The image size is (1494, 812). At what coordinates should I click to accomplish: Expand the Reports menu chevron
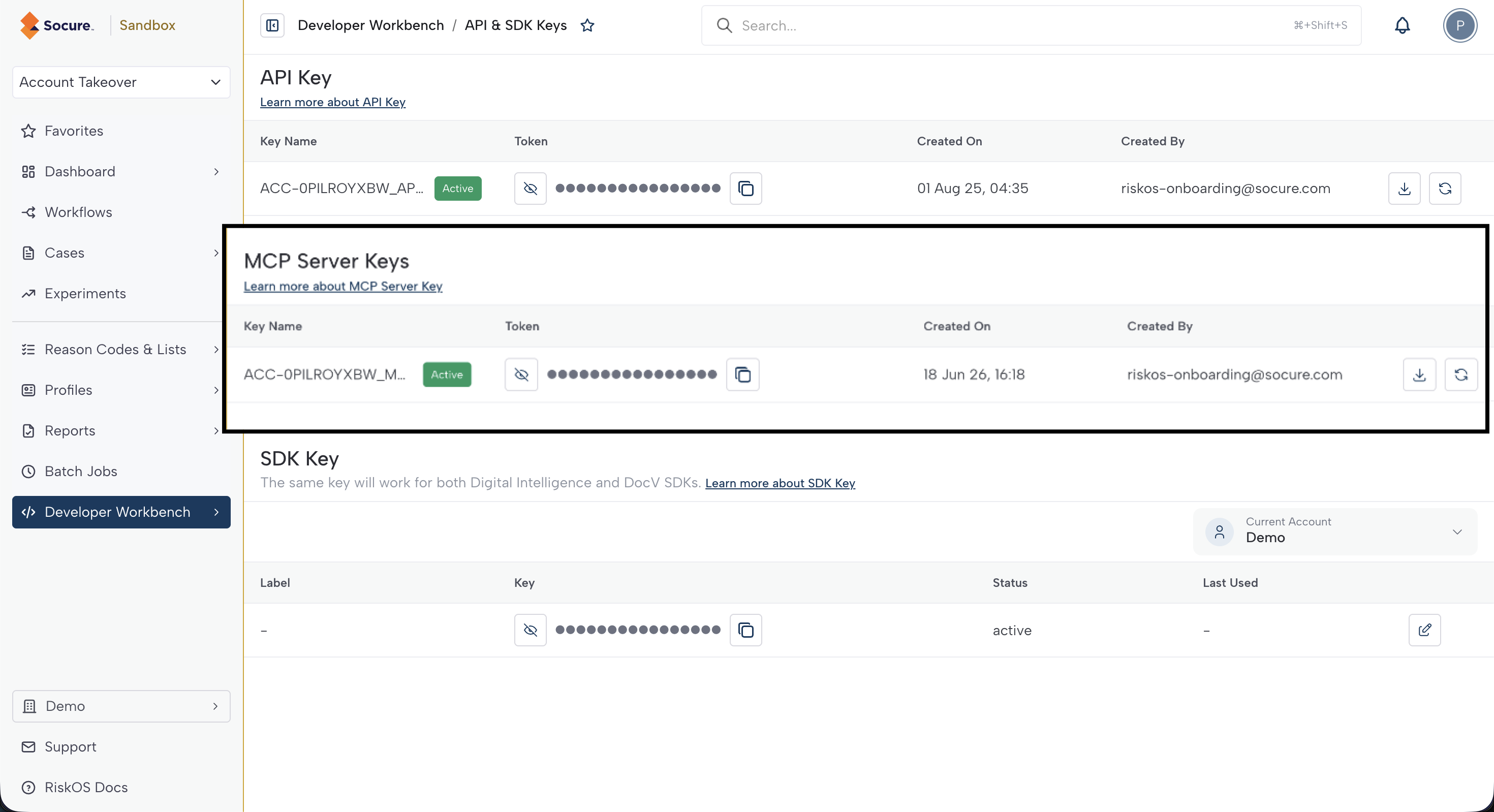click(x=216, y=430)
